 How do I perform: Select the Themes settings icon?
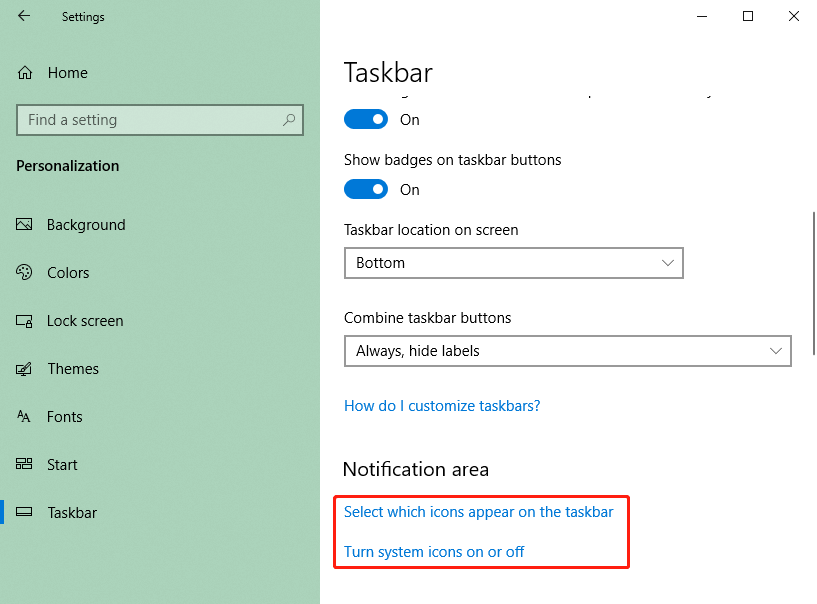coord(24,368)
